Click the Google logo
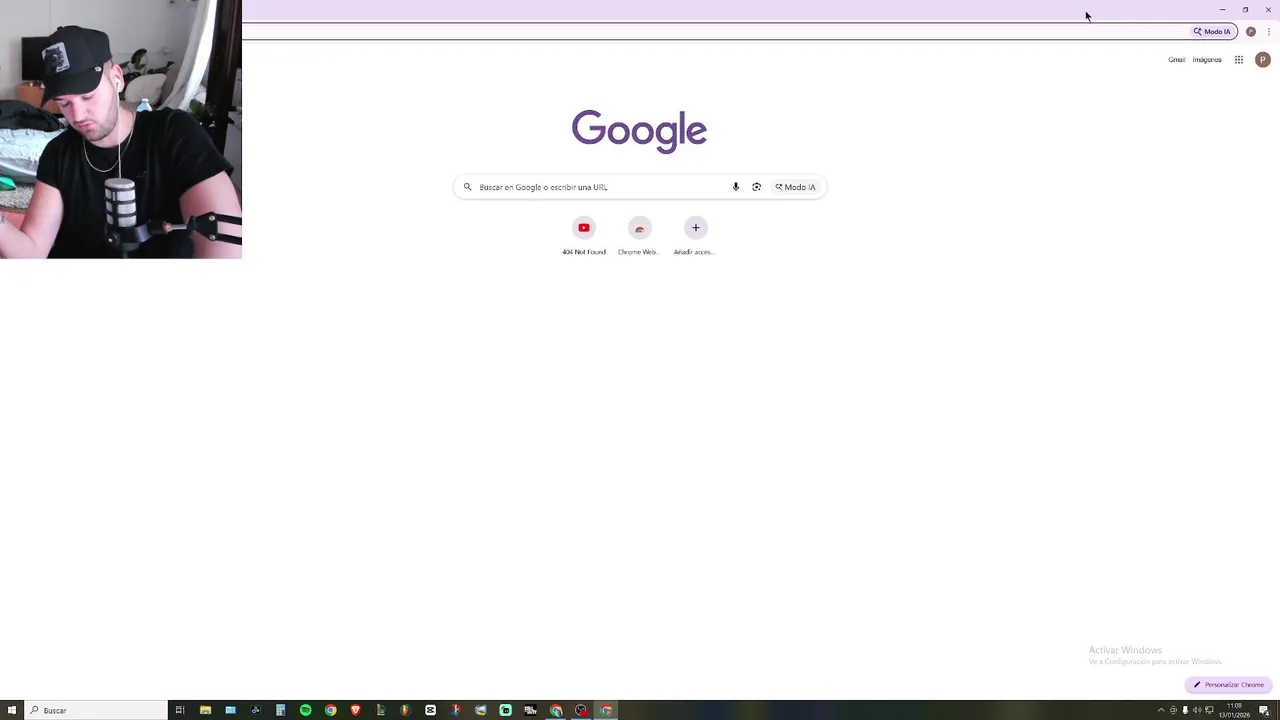 click(x=640, y=131)
